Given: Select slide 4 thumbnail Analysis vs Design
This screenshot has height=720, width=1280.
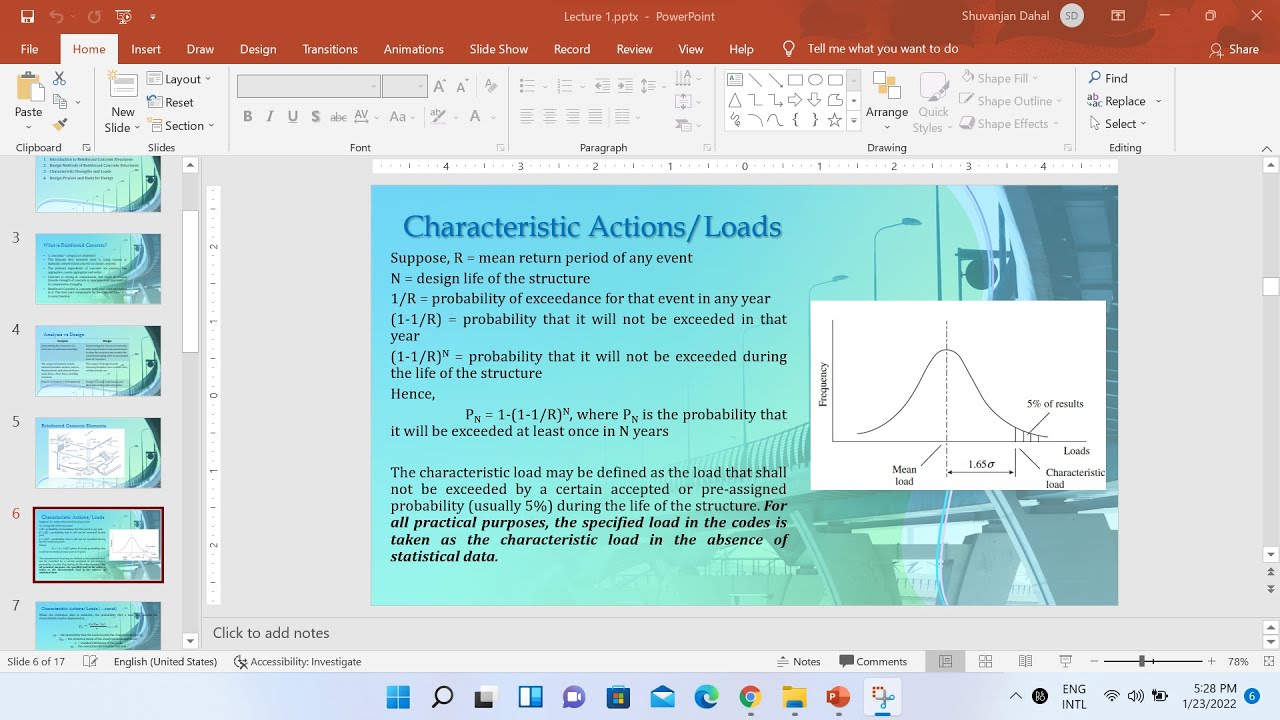Looking at the screenshot, I should click(x=98, y=361).
